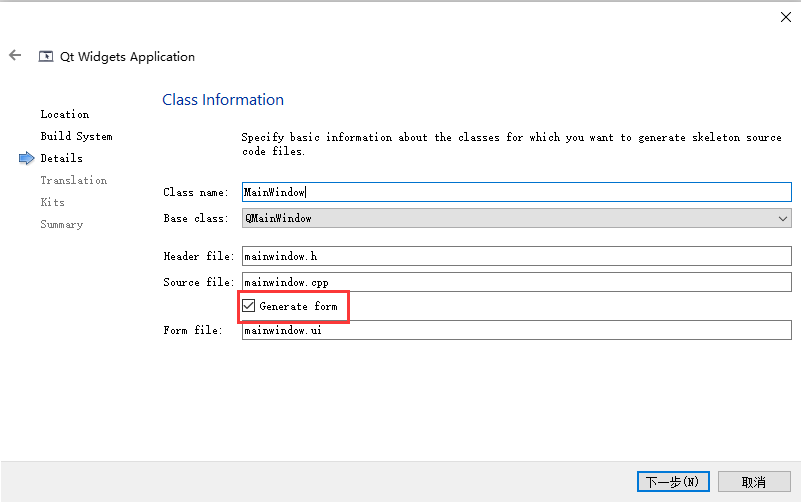Click the Qt Widgets Application title text
The height and width of the screenshot is (503, 801).
click(127, 57)
